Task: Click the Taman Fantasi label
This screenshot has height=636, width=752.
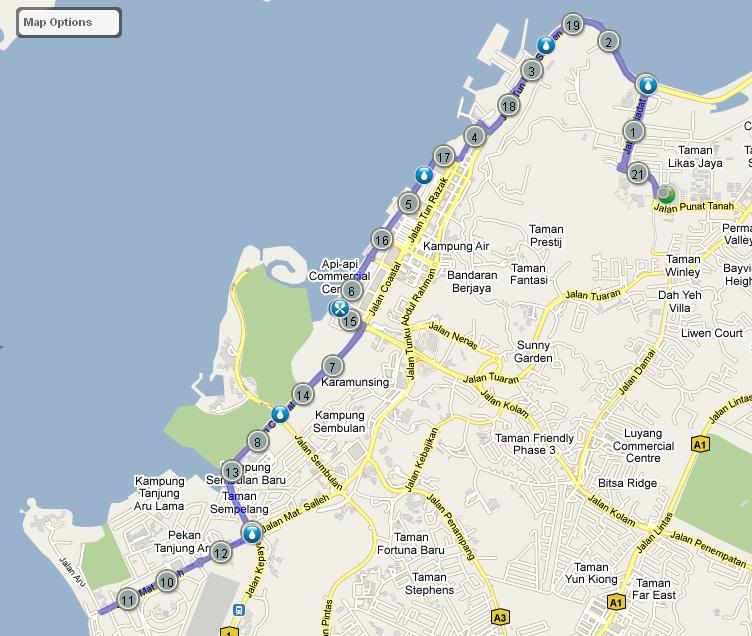Action: coord(529,274)
